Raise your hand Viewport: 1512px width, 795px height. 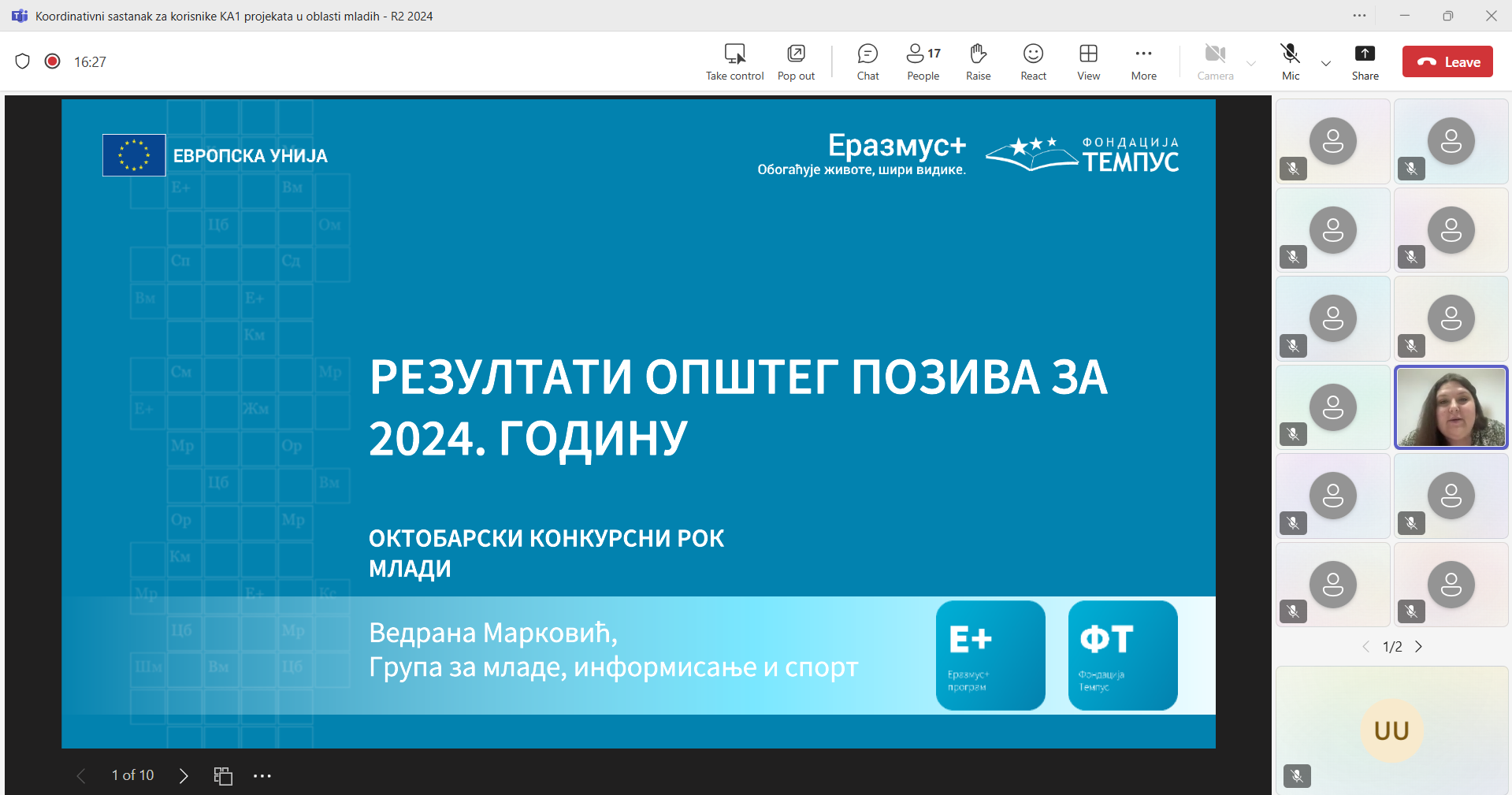pos(978,61)
